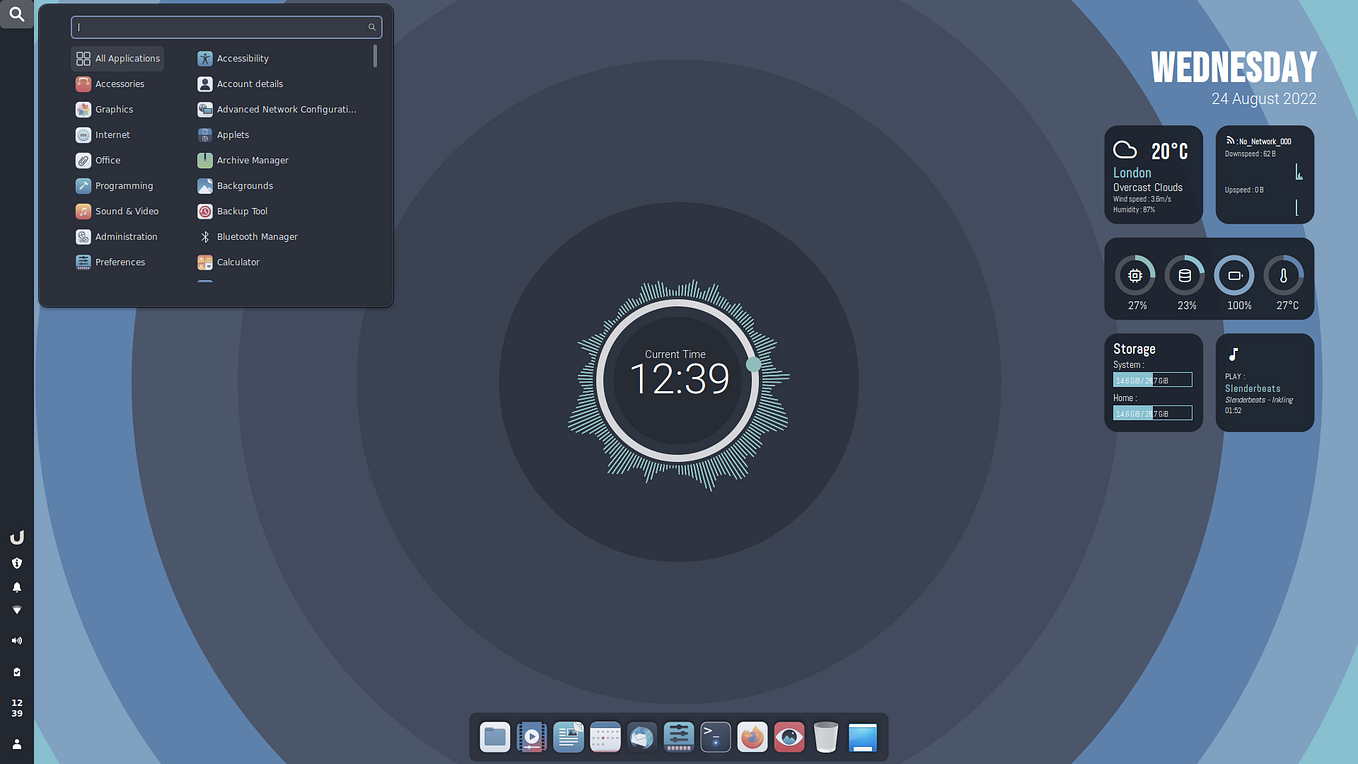The height and width of the screenshot is (764, 1358).
Task: Open the audio mixer settings icon
Action: pos(679,737)
